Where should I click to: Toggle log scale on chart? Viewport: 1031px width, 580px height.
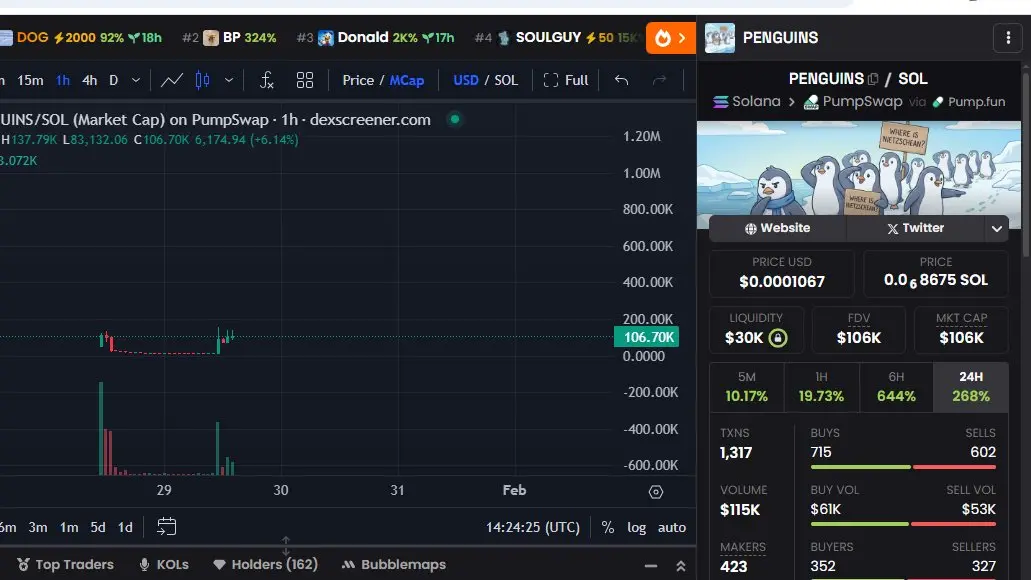tap(636, 527)
